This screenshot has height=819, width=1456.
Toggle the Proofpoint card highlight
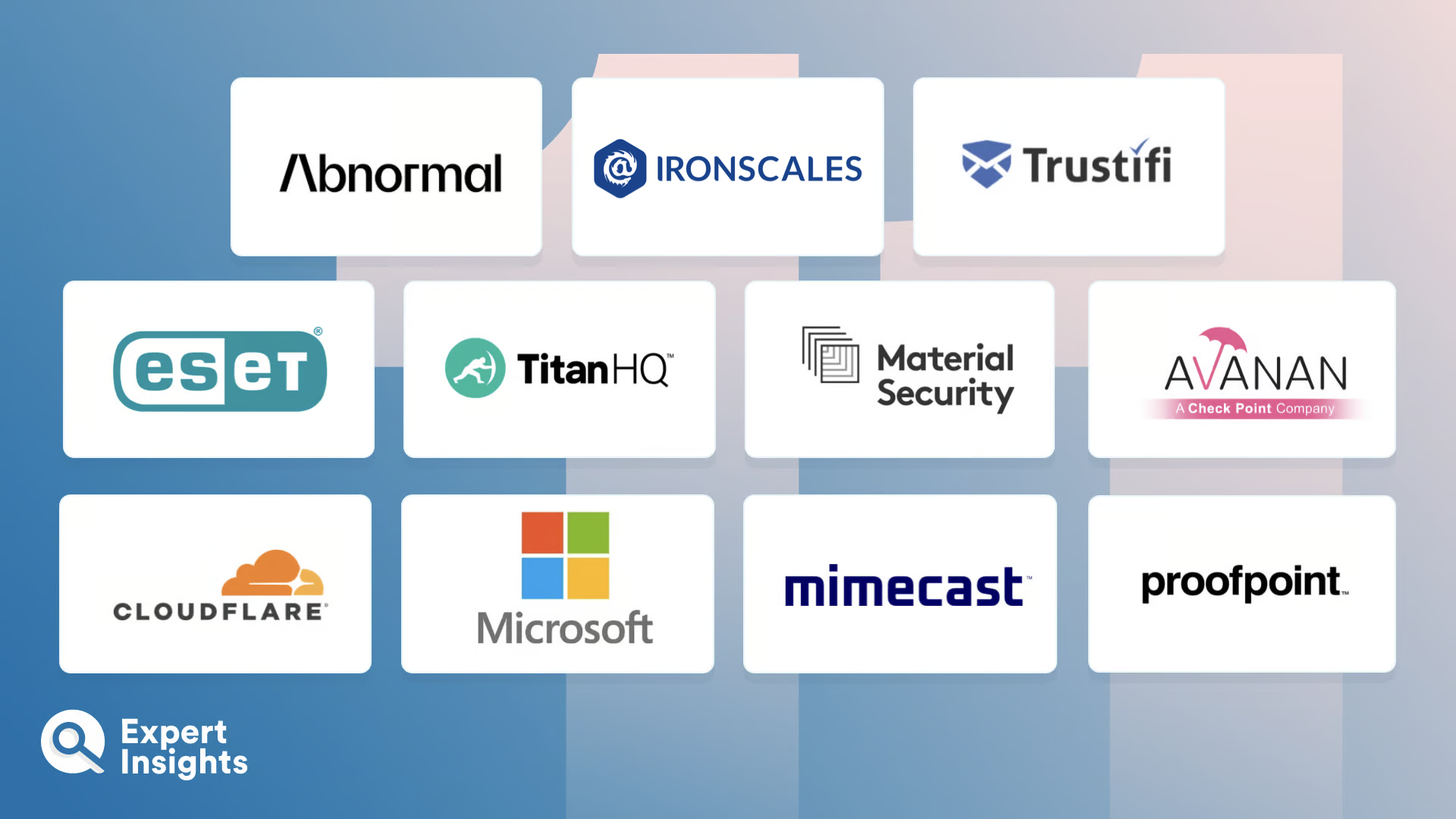[x=1241, y=584]
